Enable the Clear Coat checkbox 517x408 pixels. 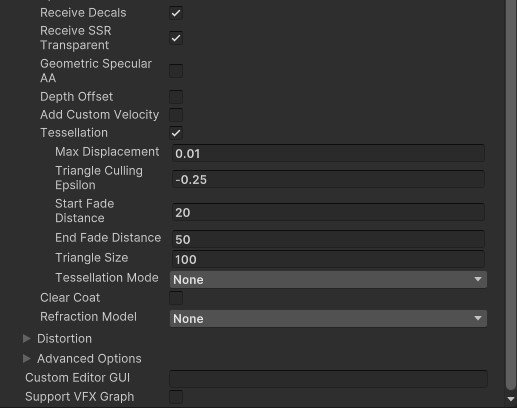[176, 298]
